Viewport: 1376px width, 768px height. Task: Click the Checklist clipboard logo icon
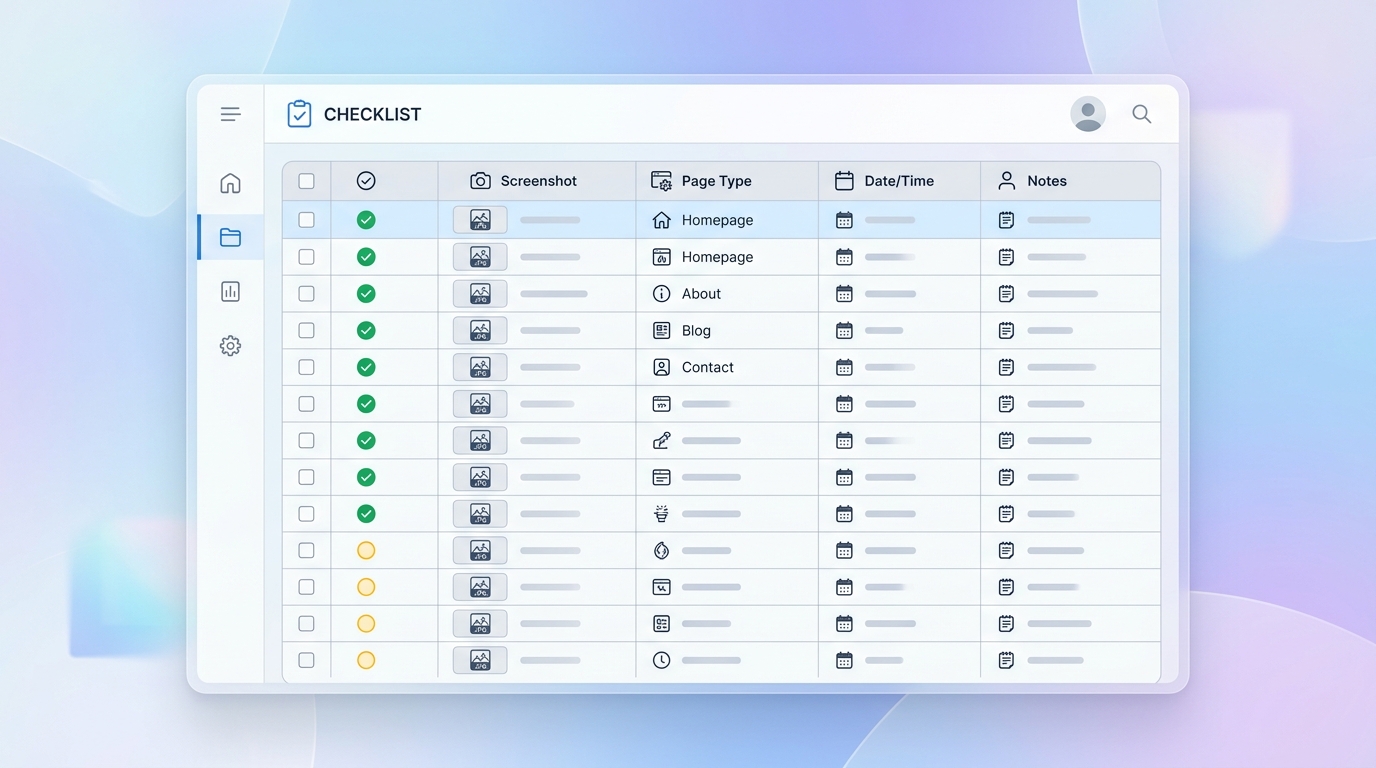299,114
